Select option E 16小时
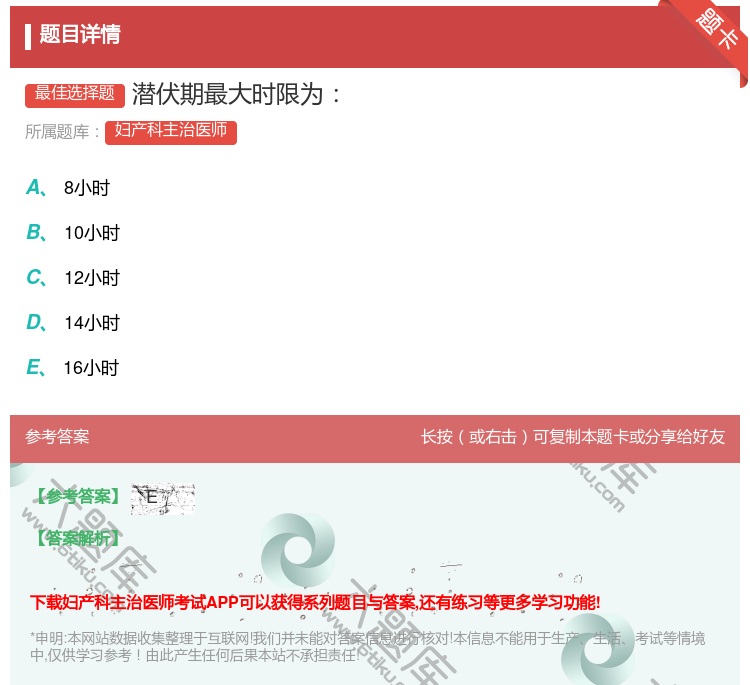Viewport: 750px width, 685px height. click(x=72, y=367)
